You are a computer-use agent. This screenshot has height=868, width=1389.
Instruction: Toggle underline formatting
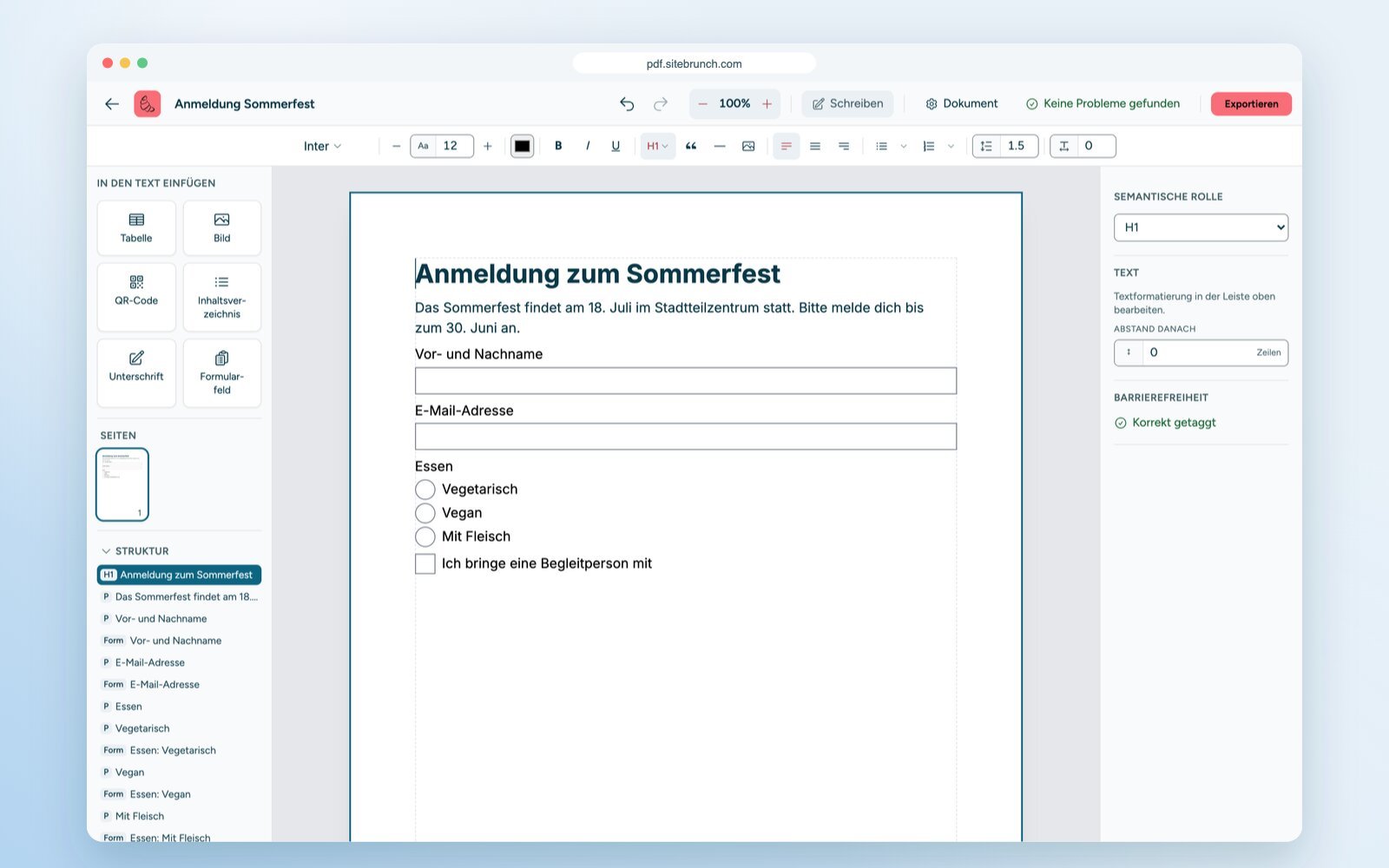pyautogui.click(x=616, y=146)
